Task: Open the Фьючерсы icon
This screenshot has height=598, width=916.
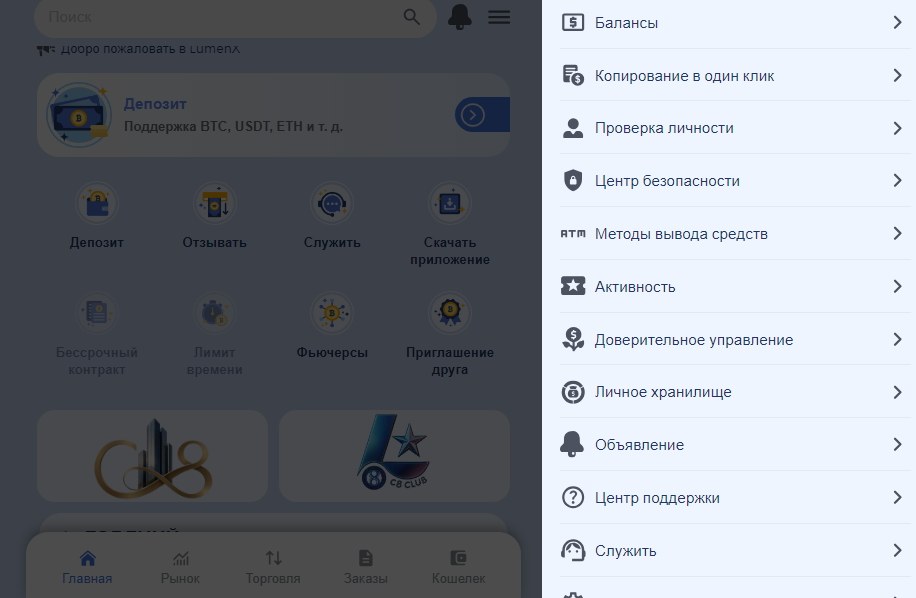Action: click(x=332, y=313)
